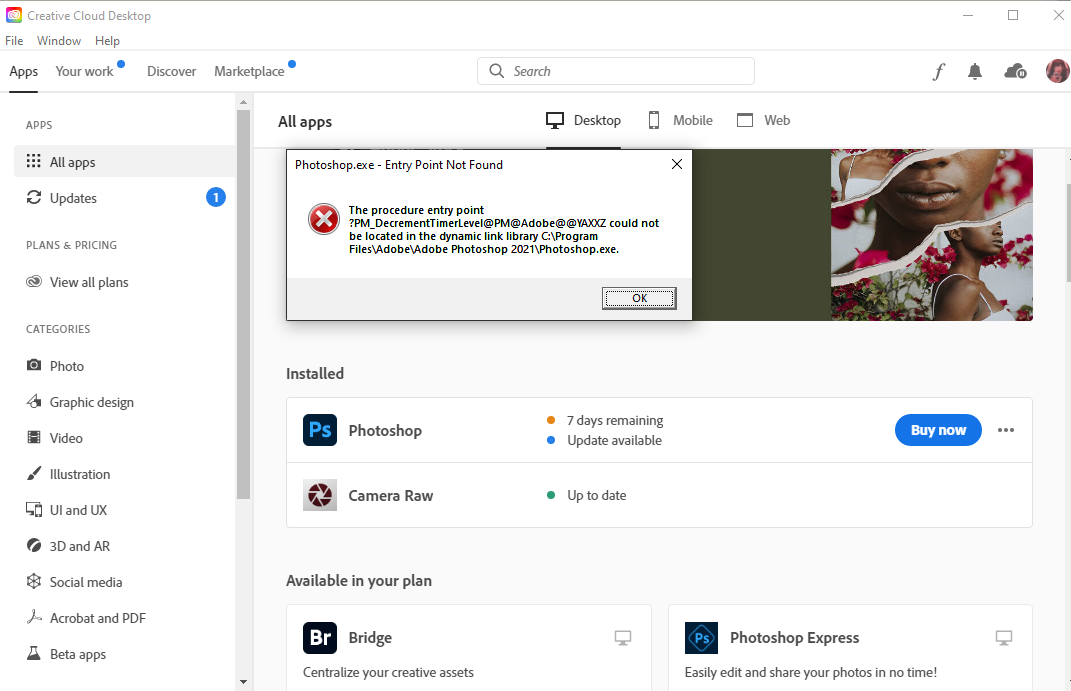Open View all plans

click(124, 282)
